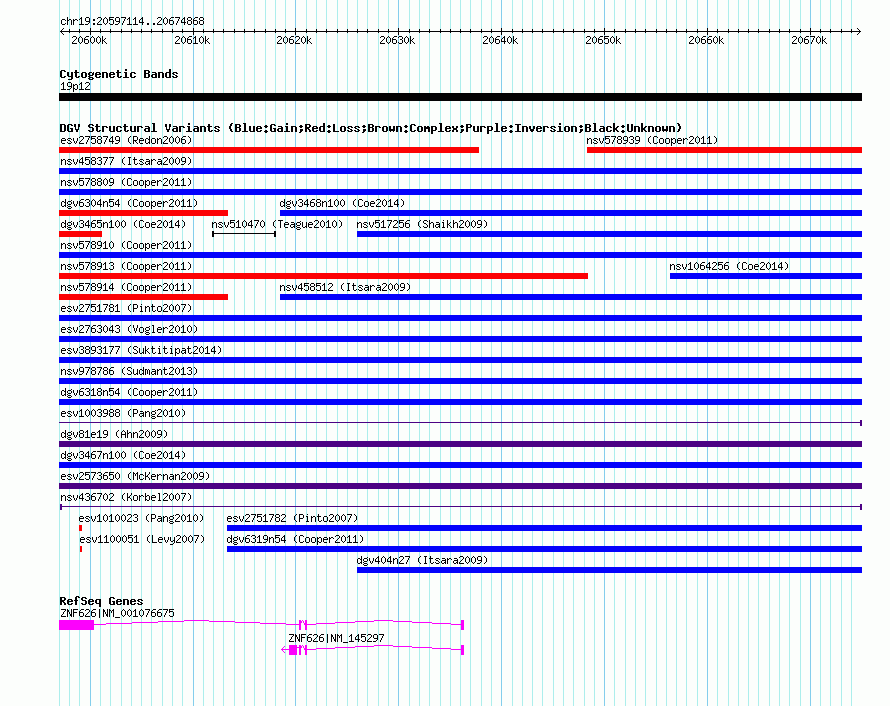
Task: Click the 20600k ruler tick label
Action: point(89,40)
